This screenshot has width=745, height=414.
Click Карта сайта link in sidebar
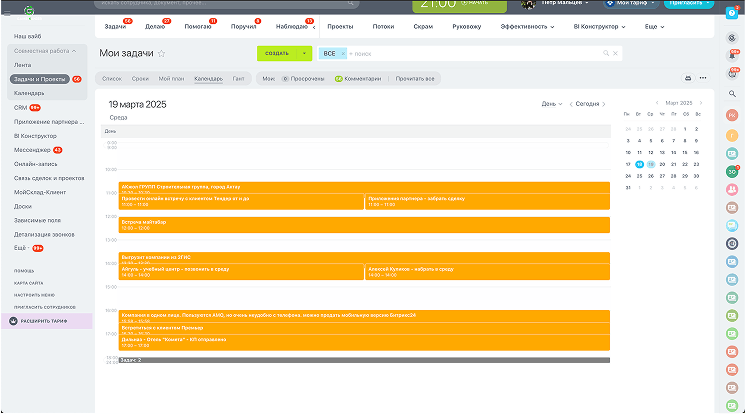[x=29, y=283]
